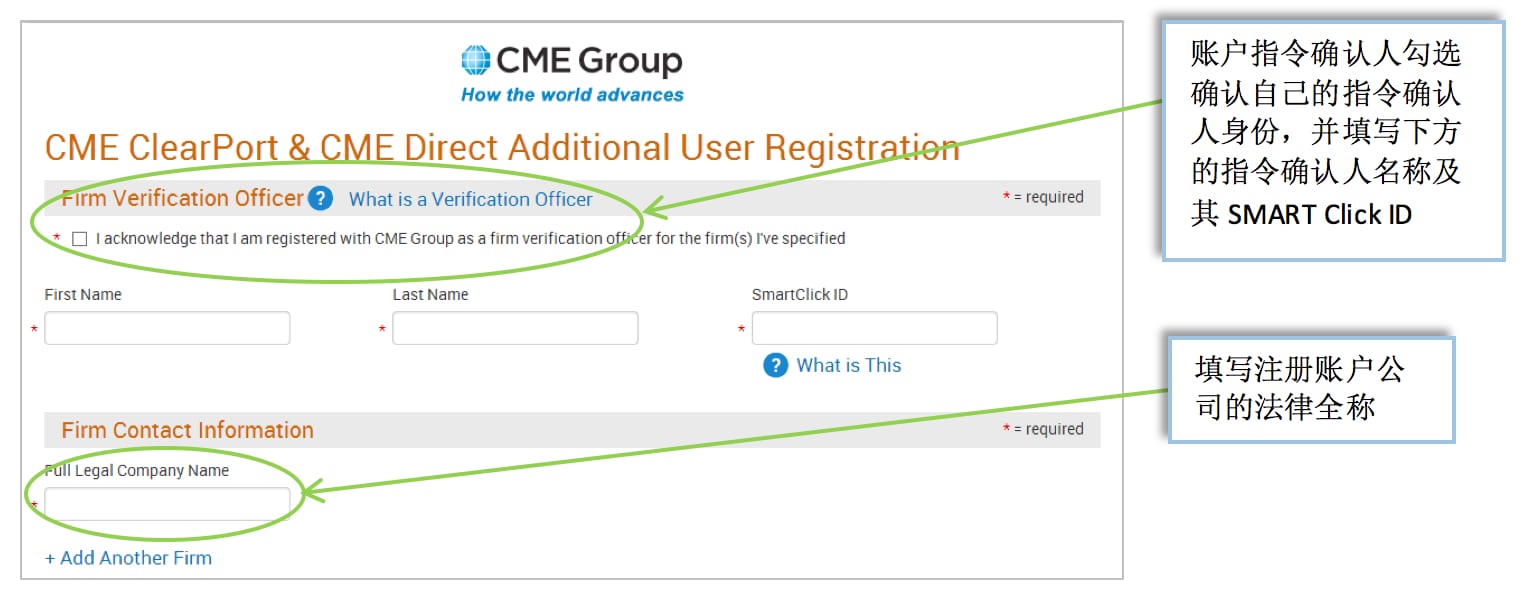Click into the Full Legal Company Name field
This screenshot has width=1528, height=596.
(167, 504)
